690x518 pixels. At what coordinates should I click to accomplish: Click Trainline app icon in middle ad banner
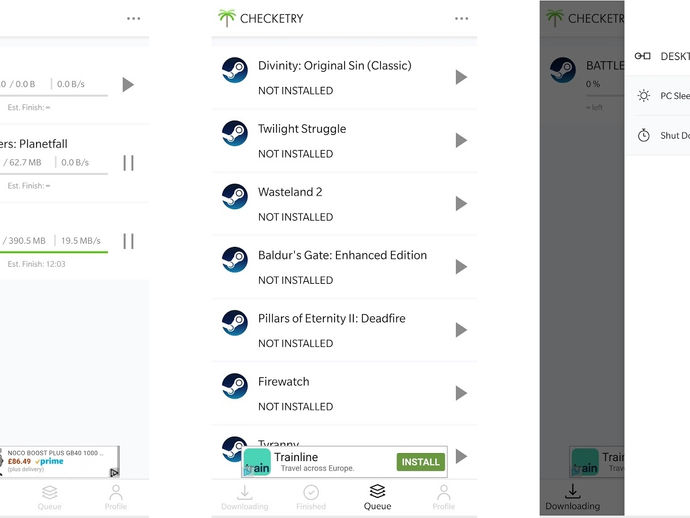257,462
